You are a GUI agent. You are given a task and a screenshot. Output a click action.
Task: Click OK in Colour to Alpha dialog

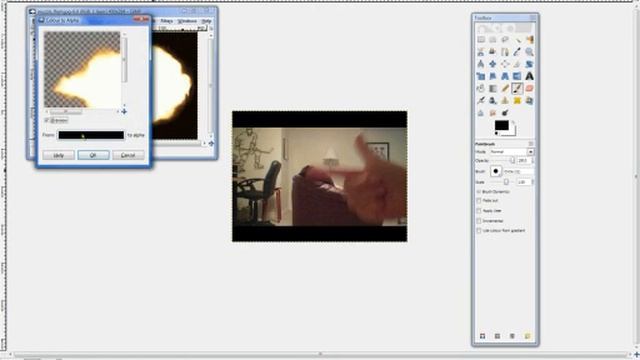93,155
